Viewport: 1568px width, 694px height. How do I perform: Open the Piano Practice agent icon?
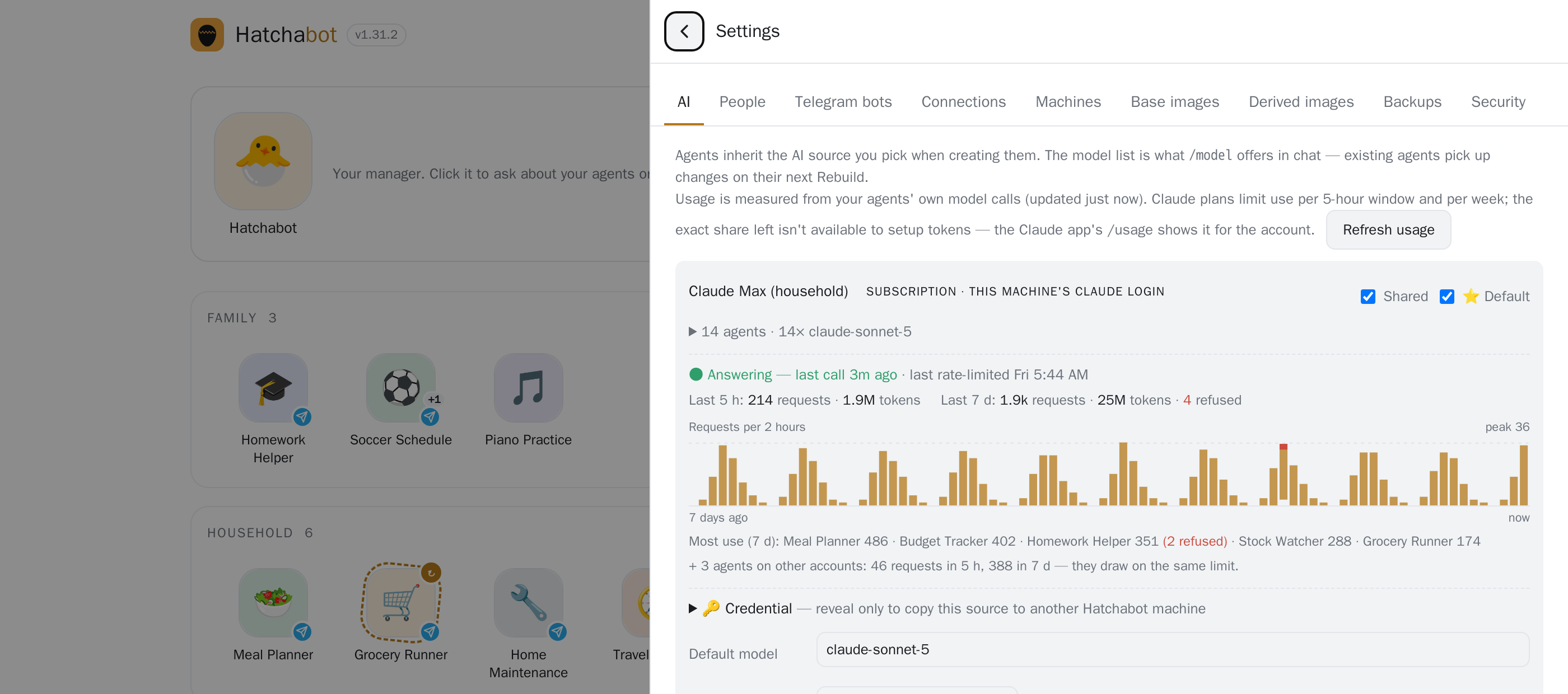[528, 388]
